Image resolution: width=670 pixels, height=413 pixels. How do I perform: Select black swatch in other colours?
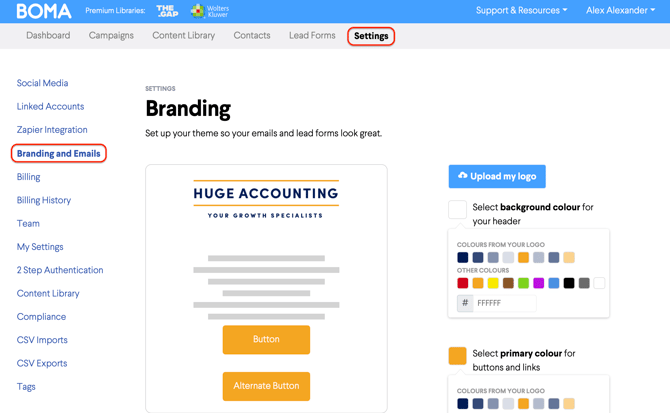pyautogui.click(x=569, y=284)
